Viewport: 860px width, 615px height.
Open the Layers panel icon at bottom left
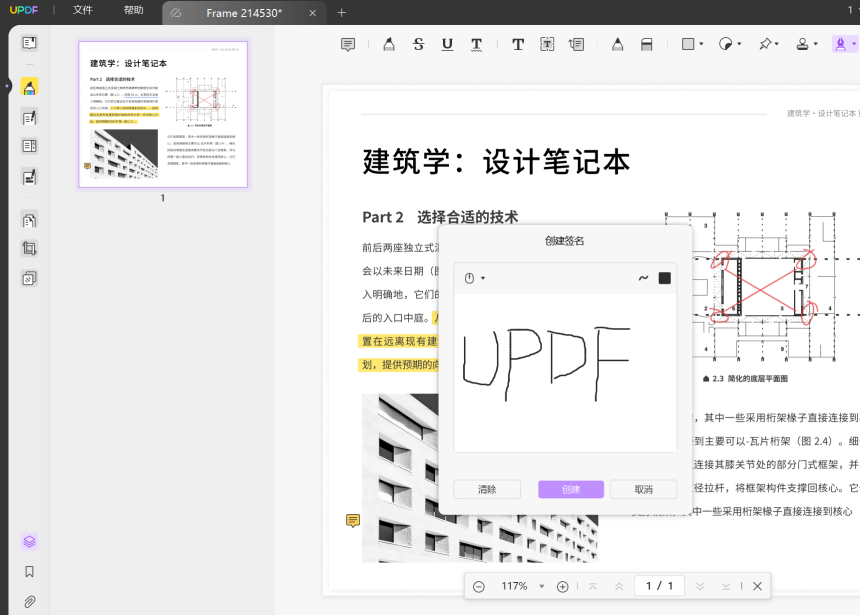[x=29, y=541]
